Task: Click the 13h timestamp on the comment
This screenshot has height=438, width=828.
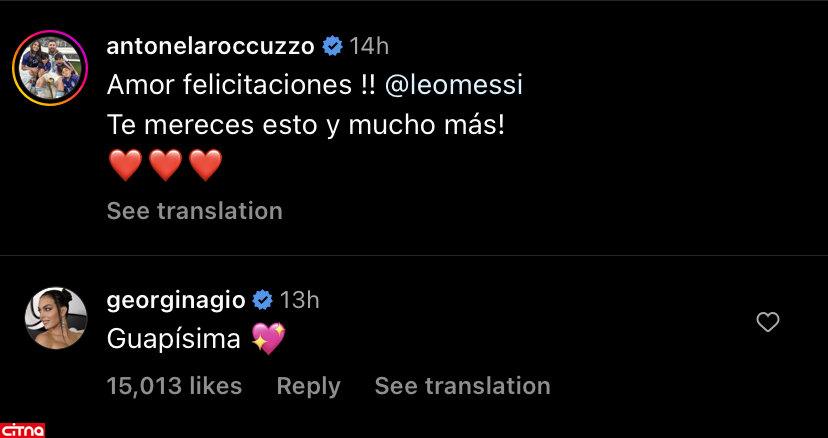Action: [299, 299]
